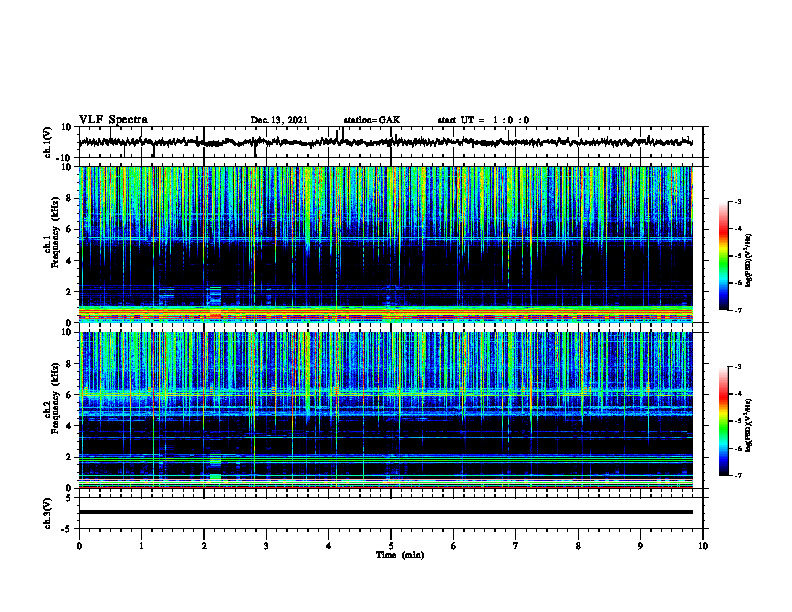
Task: Click the "9" tick label on the time axis
Action: pyautogui.click(x=640, y=546)
